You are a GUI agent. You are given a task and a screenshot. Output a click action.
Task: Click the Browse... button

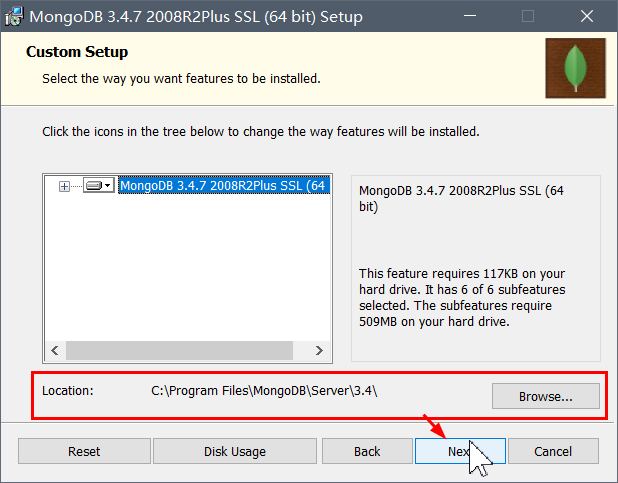click(545, 396)
